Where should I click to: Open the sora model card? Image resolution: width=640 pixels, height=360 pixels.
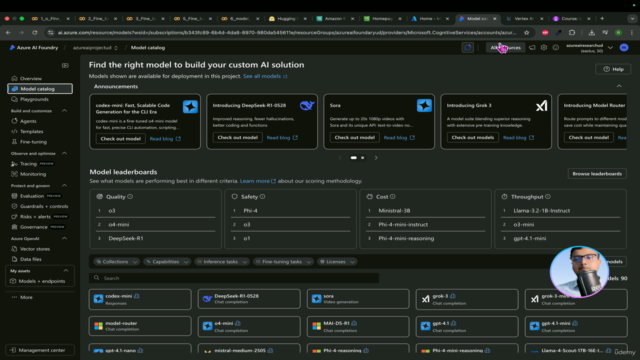click(x=358, y=299)
